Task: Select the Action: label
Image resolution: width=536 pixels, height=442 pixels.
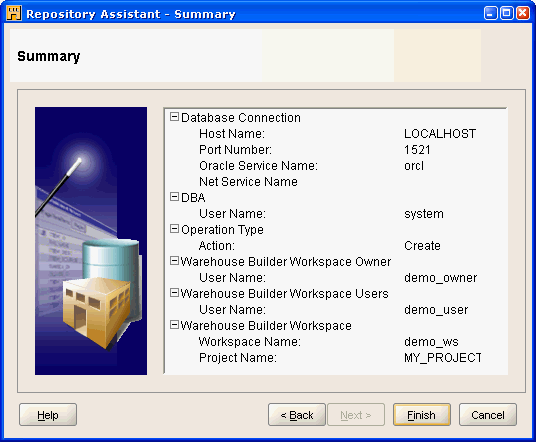Action: coord(217,246)
